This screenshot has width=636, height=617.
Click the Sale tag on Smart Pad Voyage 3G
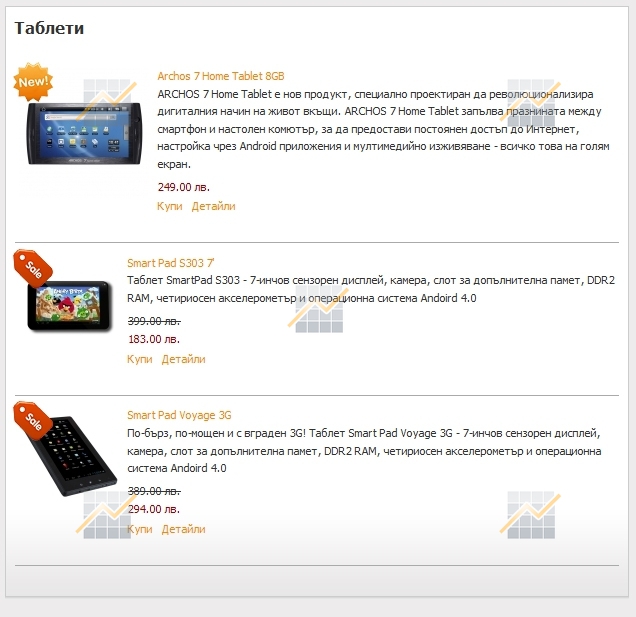click(x=33, y=420)
